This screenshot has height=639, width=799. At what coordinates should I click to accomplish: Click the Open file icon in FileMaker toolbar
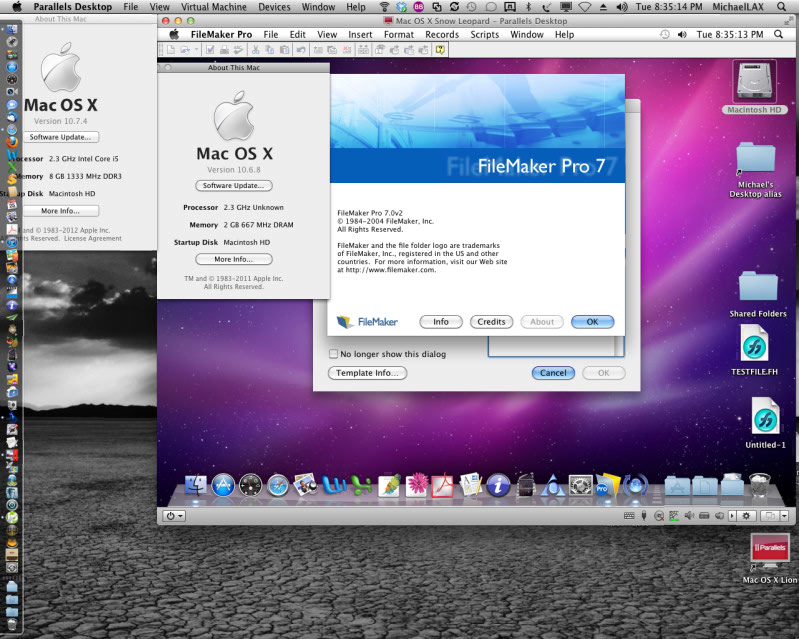pyautogui.click(x=184, y=49)
